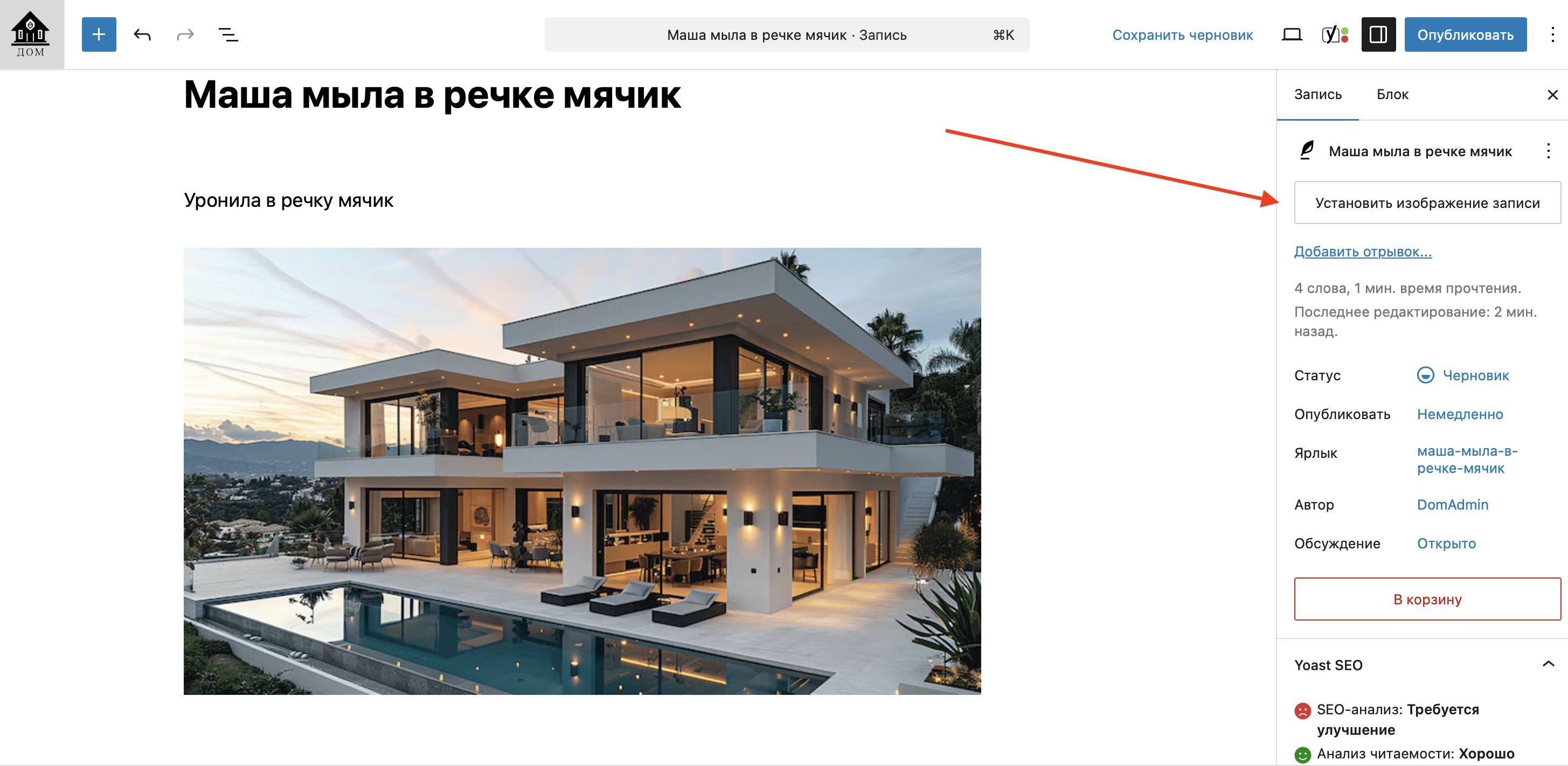Viewport: 1568px width, 766px height.
Task: Collapse the Yoast SEO panel
Action: tap(1548, 664)
